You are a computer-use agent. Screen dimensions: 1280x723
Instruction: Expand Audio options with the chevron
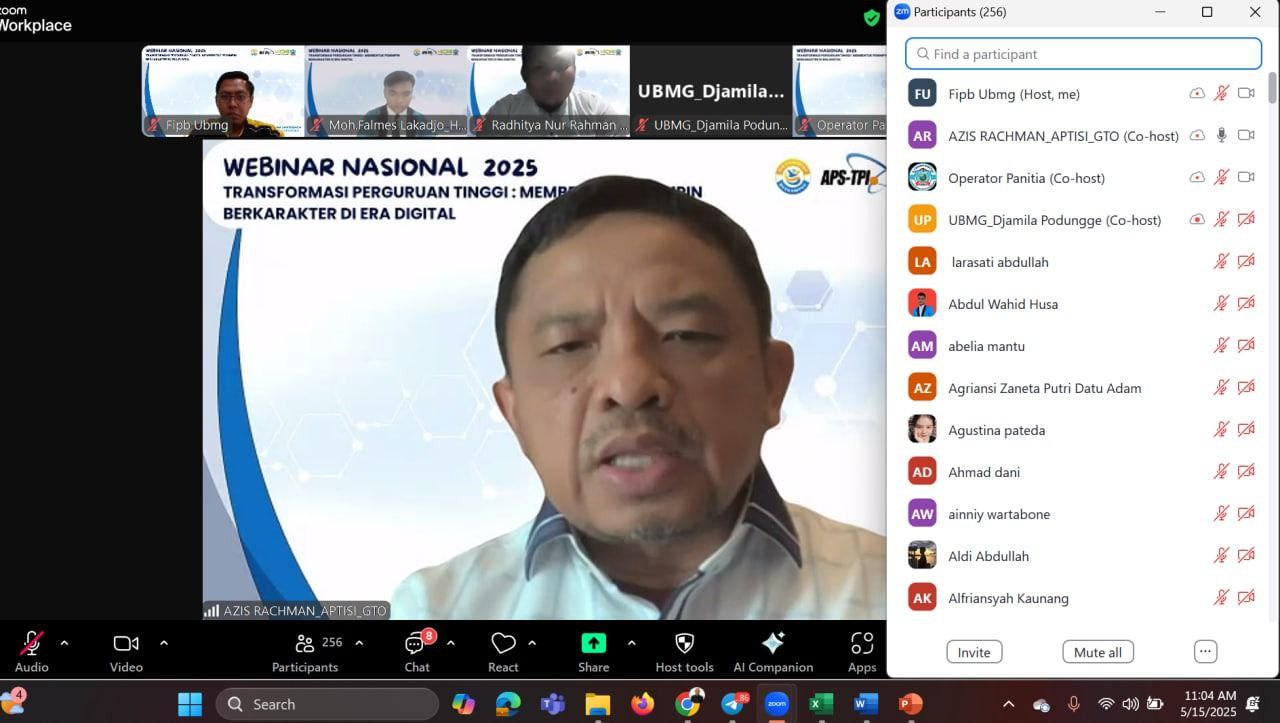(66, 642)
